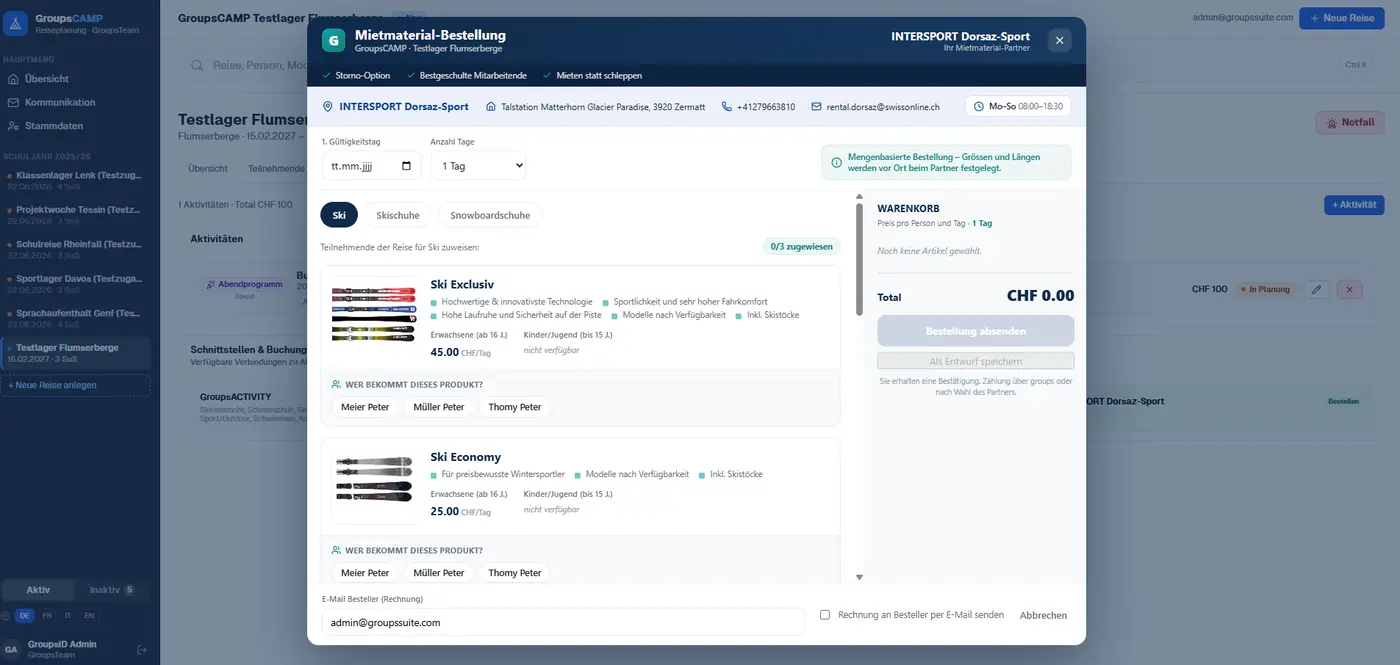The width and height of the screenshot is (1400, 665).
Task: Click the info icon in the Mengenbasierte Bestellung notice
Action: click(836, 163)
